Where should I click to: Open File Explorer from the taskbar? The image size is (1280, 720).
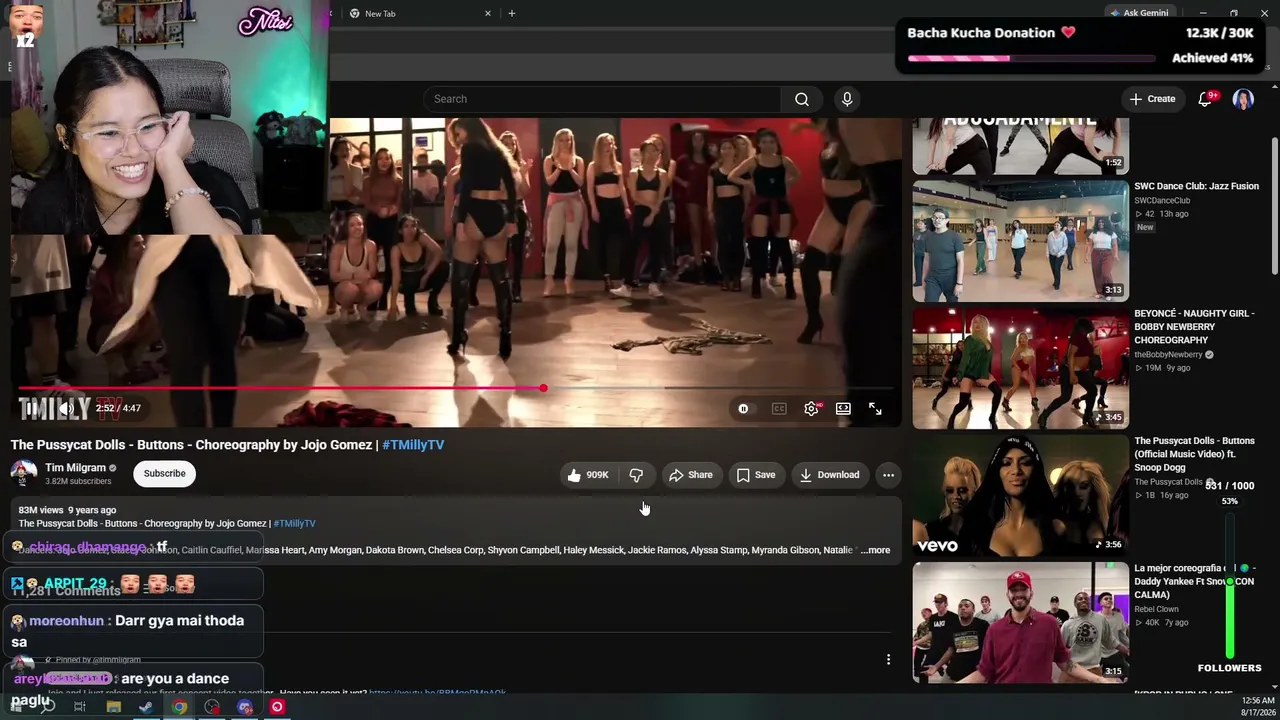[113, 707]
